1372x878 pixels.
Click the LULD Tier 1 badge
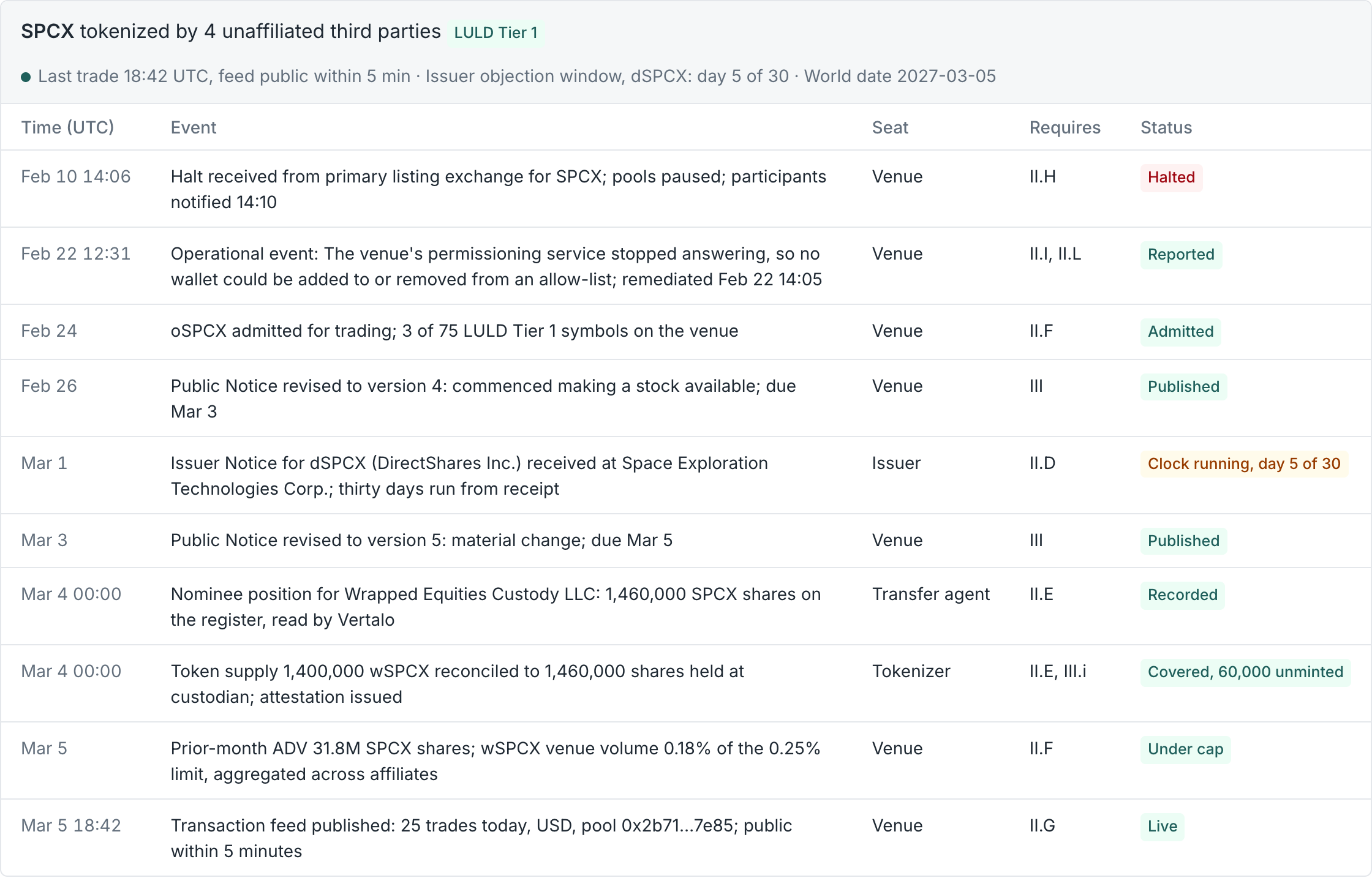pos(496,32)
